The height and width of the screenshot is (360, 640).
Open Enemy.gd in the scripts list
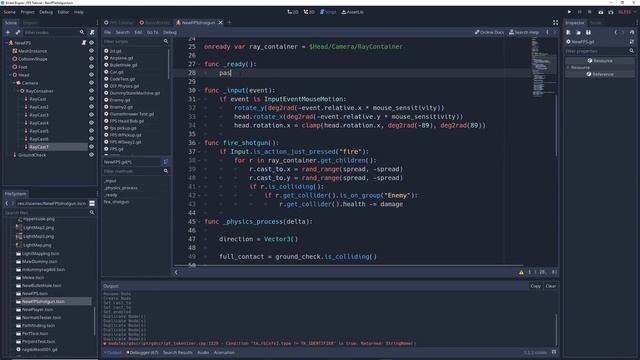[120, 100]
